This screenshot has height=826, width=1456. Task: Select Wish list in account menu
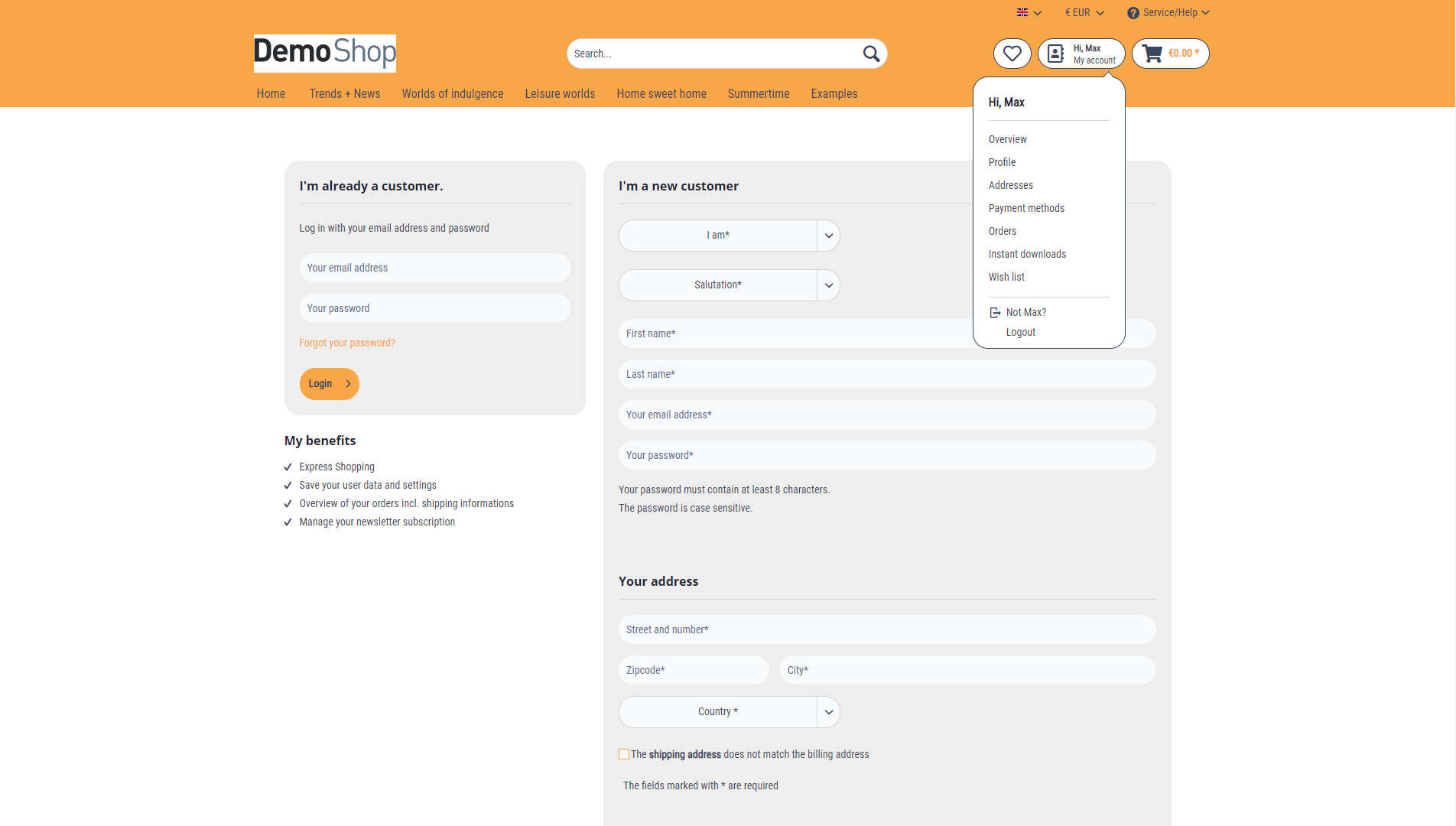tap(1006, 277)
